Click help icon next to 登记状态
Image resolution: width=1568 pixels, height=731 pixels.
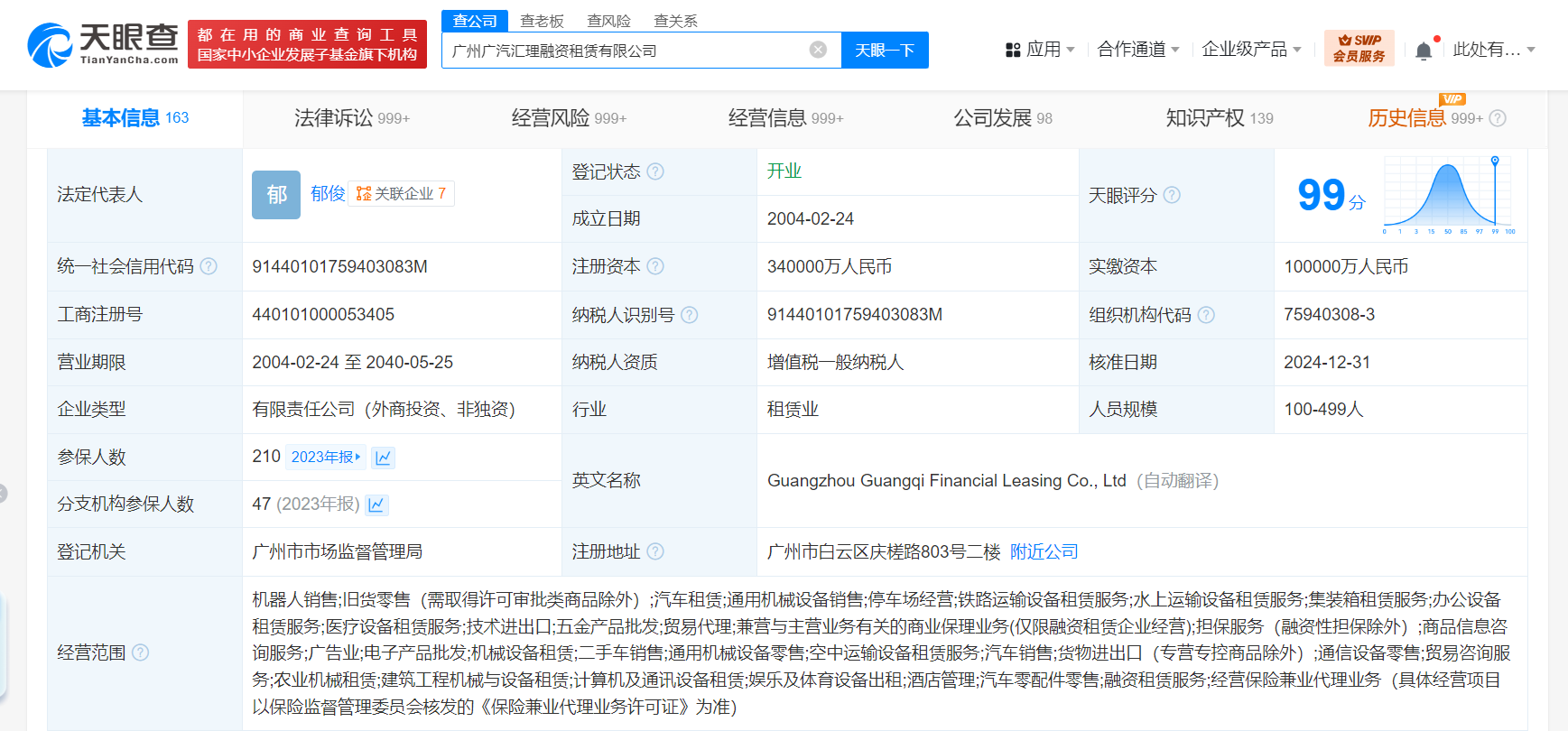click(655, 171)
